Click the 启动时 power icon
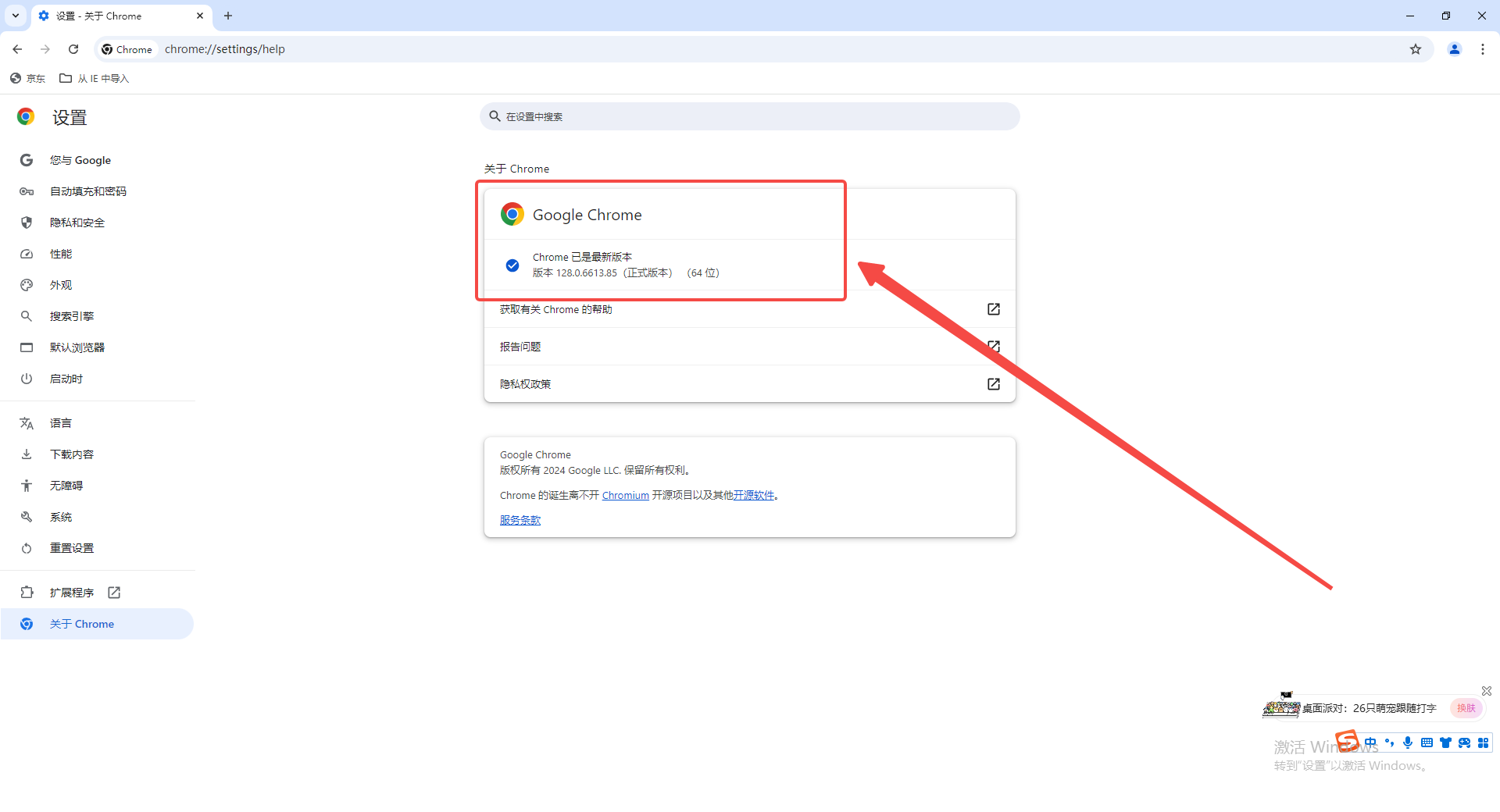1500x812 pixels. [x=27, y=379]
